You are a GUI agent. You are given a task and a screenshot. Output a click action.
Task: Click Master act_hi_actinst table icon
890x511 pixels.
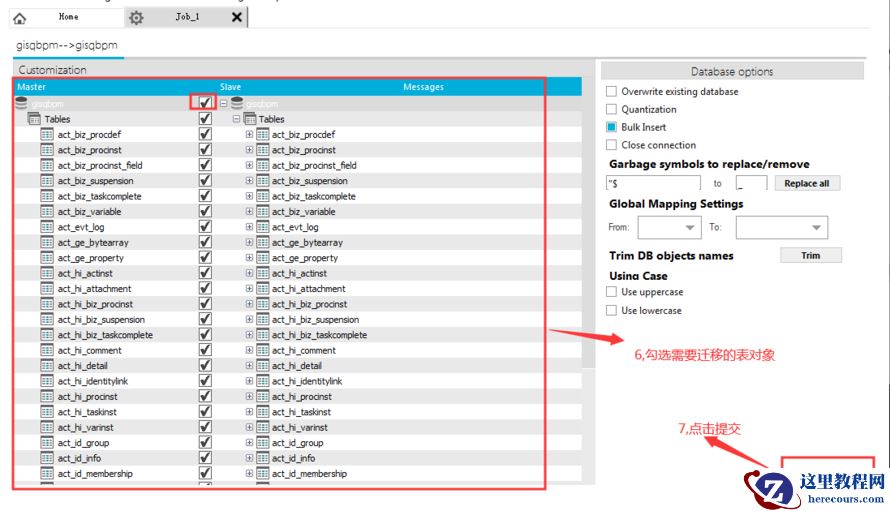click(47, 273)
